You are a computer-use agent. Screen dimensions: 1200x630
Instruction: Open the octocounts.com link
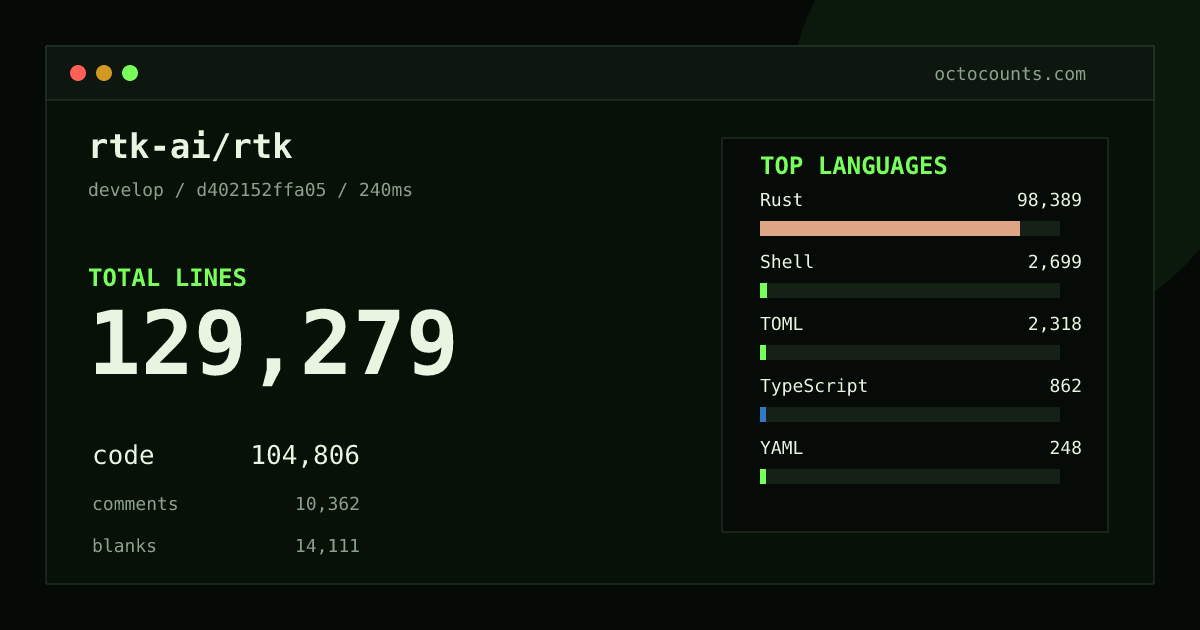click(x=1010, y=74)
